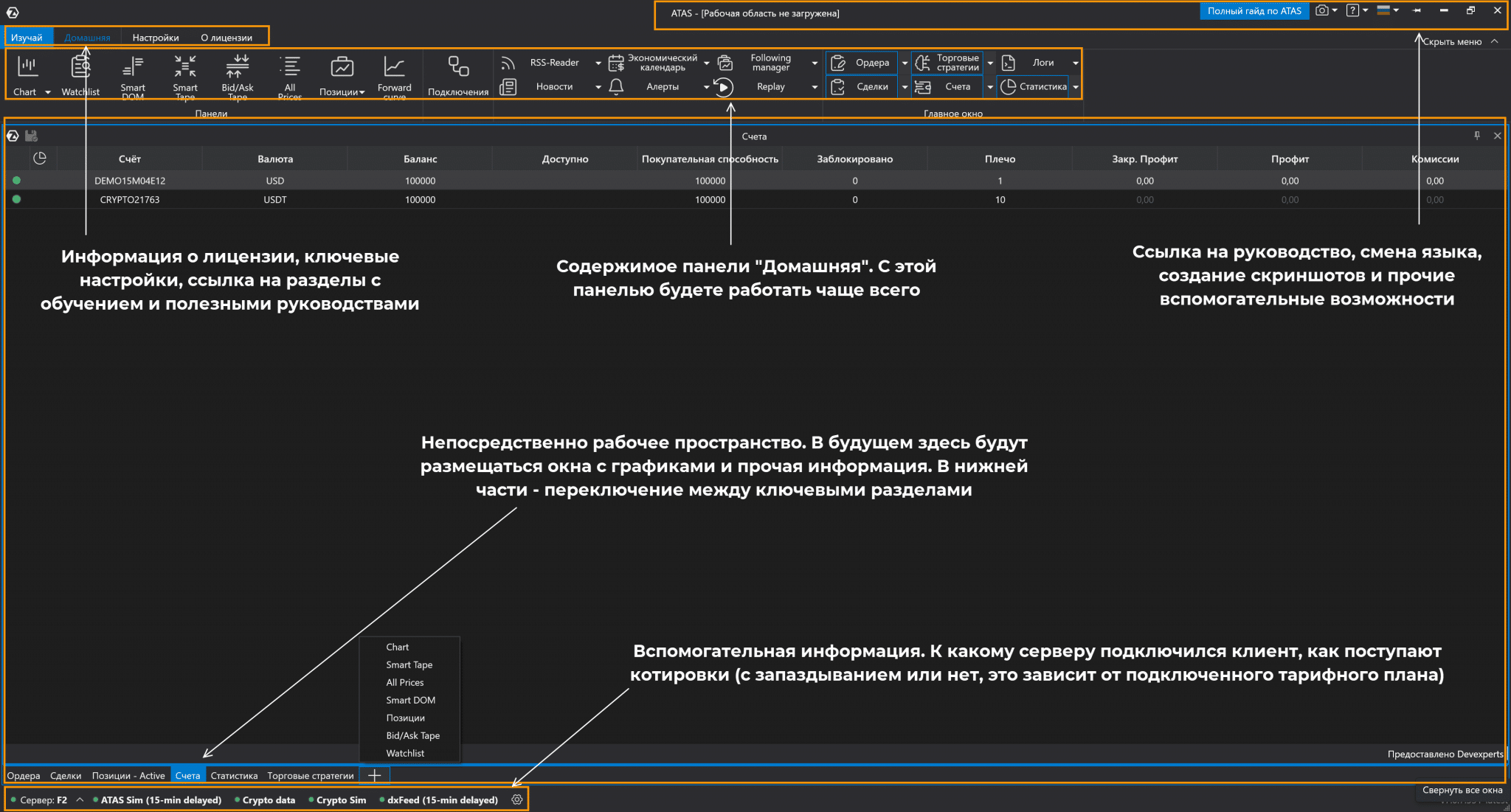Open the Forward curve panel

[394, 69]
